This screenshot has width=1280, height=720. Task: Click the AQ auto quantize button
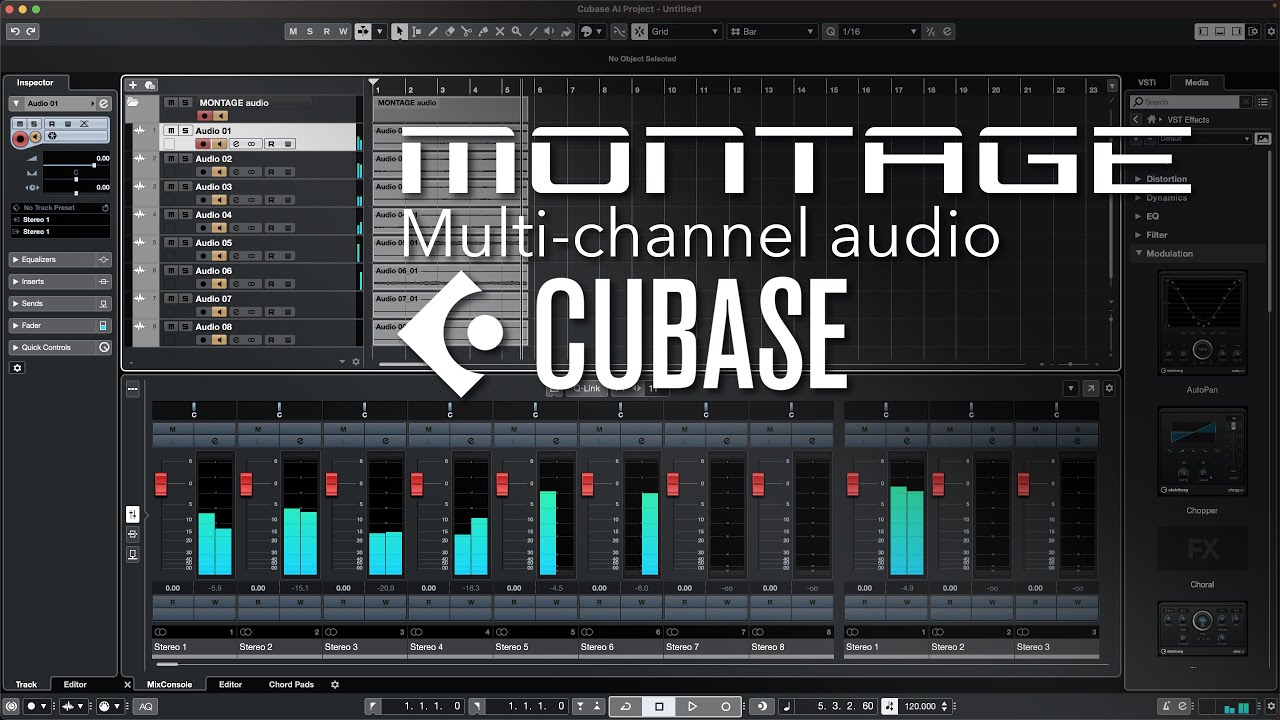(x=146, y=706)
